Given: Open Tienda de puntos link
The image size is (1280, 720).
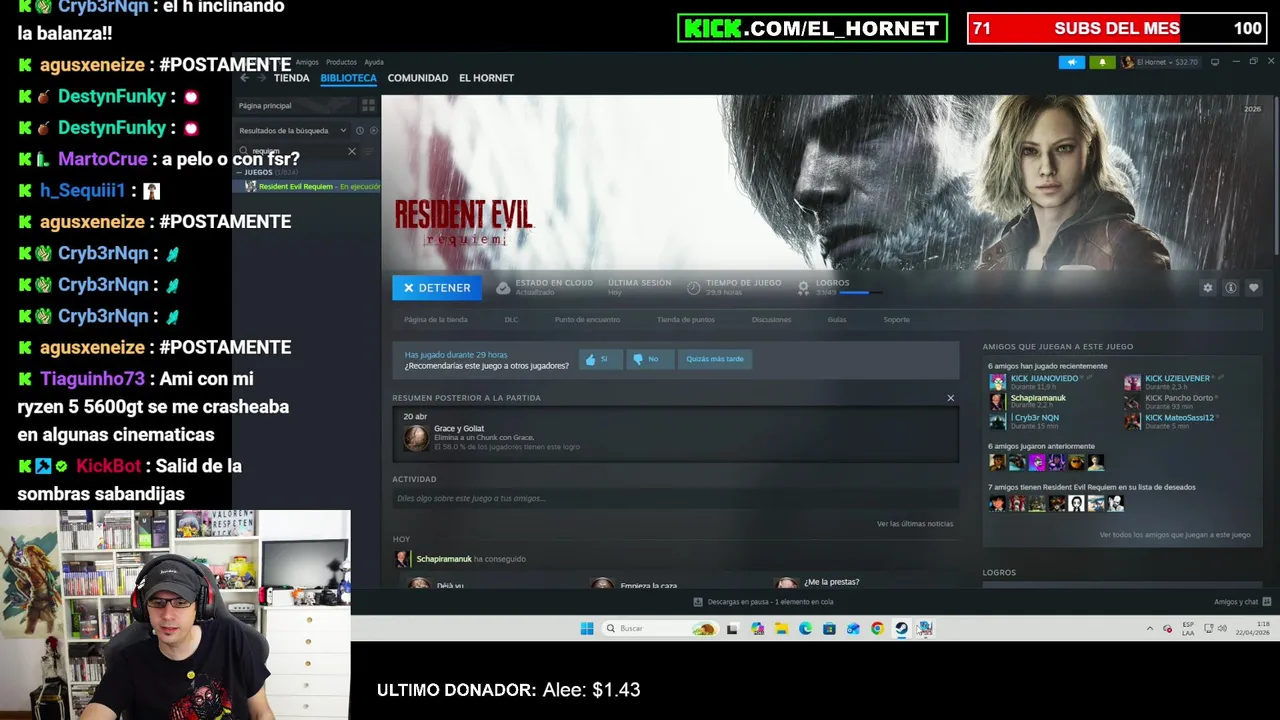Looking at the screenshot, I should 686,320.
